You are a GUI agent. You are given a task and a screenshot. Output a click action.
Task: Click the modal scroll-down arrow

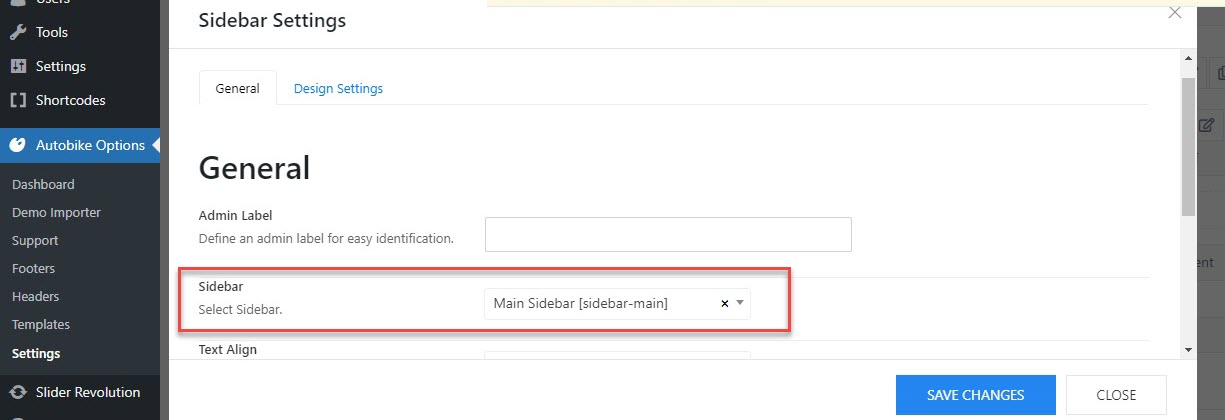pyautogui.click(x=1188, y=350)
